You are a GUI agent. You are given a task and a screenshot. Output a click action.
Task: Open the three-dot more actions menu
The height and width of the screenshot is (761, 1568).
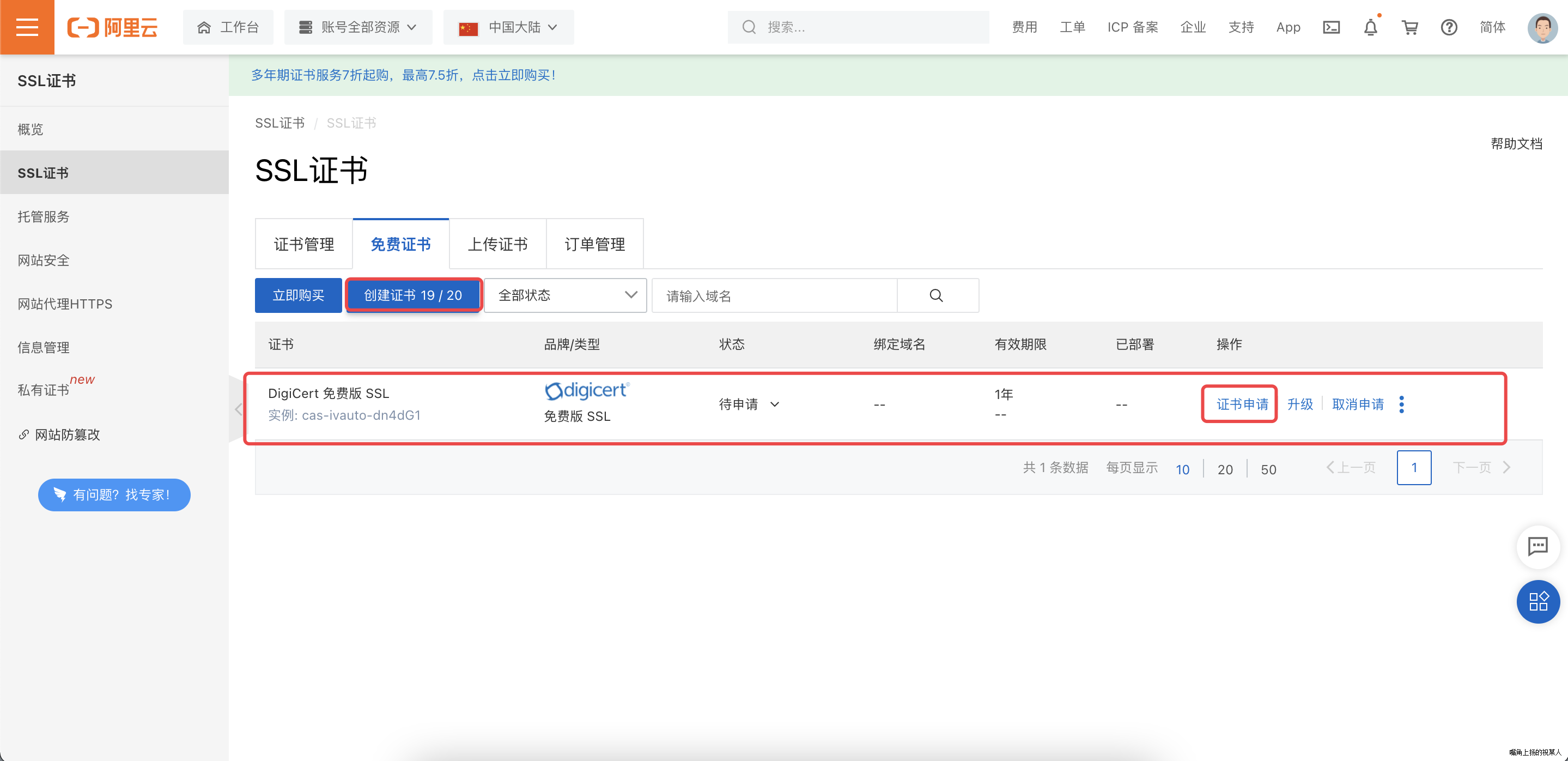click(x=1401, y=404)
